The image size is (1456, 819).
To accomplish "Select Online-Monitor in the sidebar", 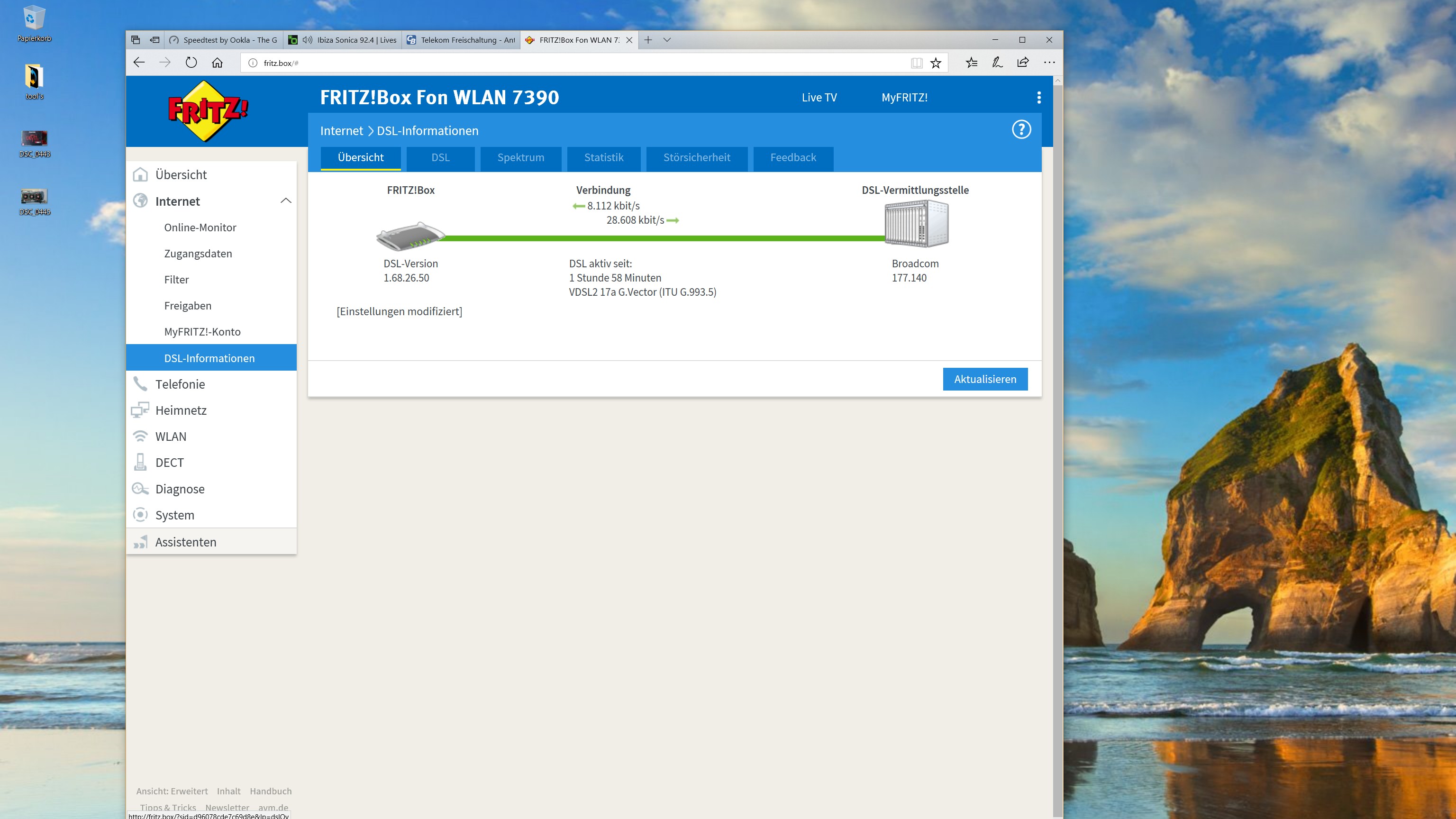I will pyautogui.click(x=200, y=227).
